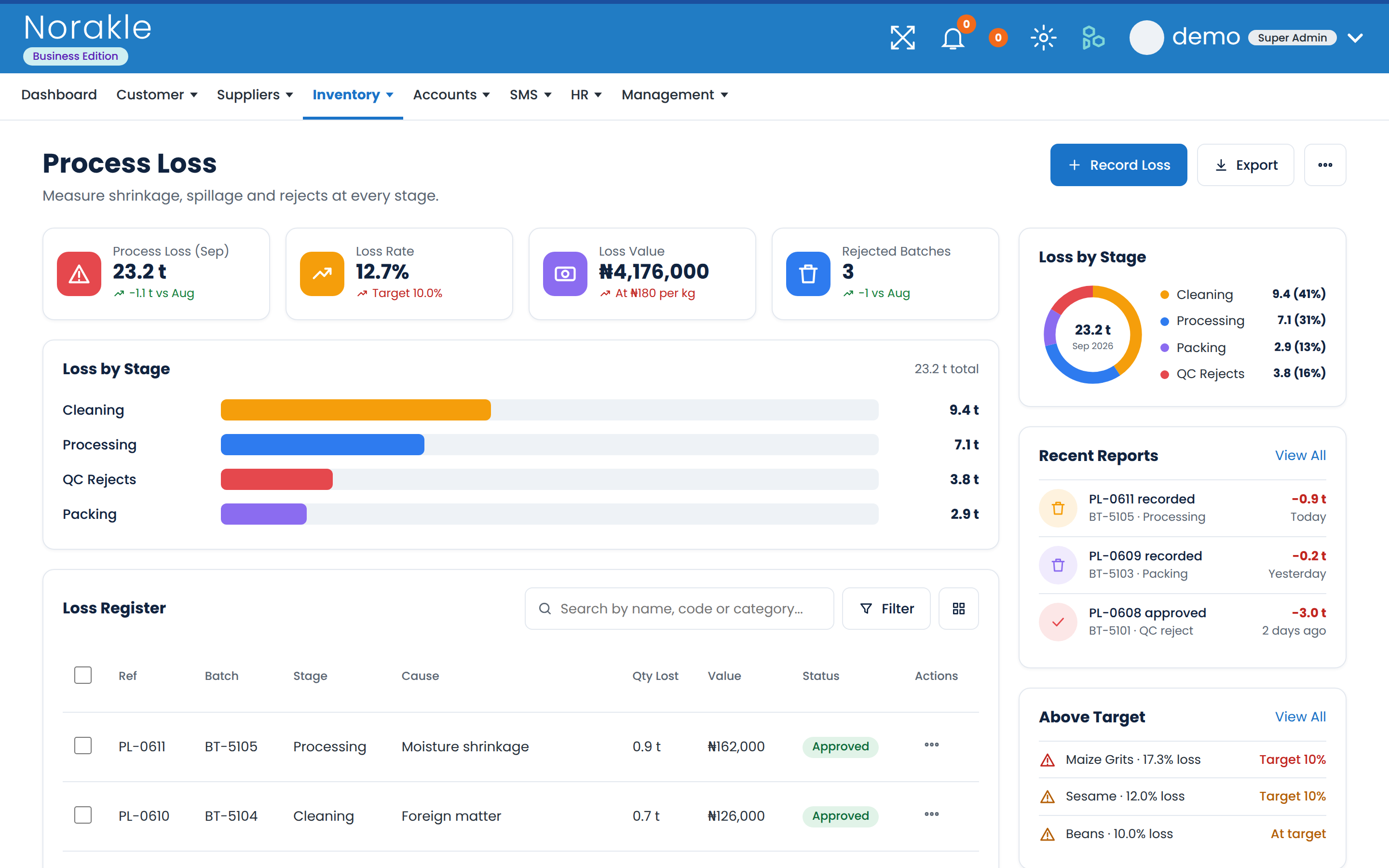Expand the Accounts dropdown menu
Viewport: 1389px width, 868px height.
(x=452, y=95)
